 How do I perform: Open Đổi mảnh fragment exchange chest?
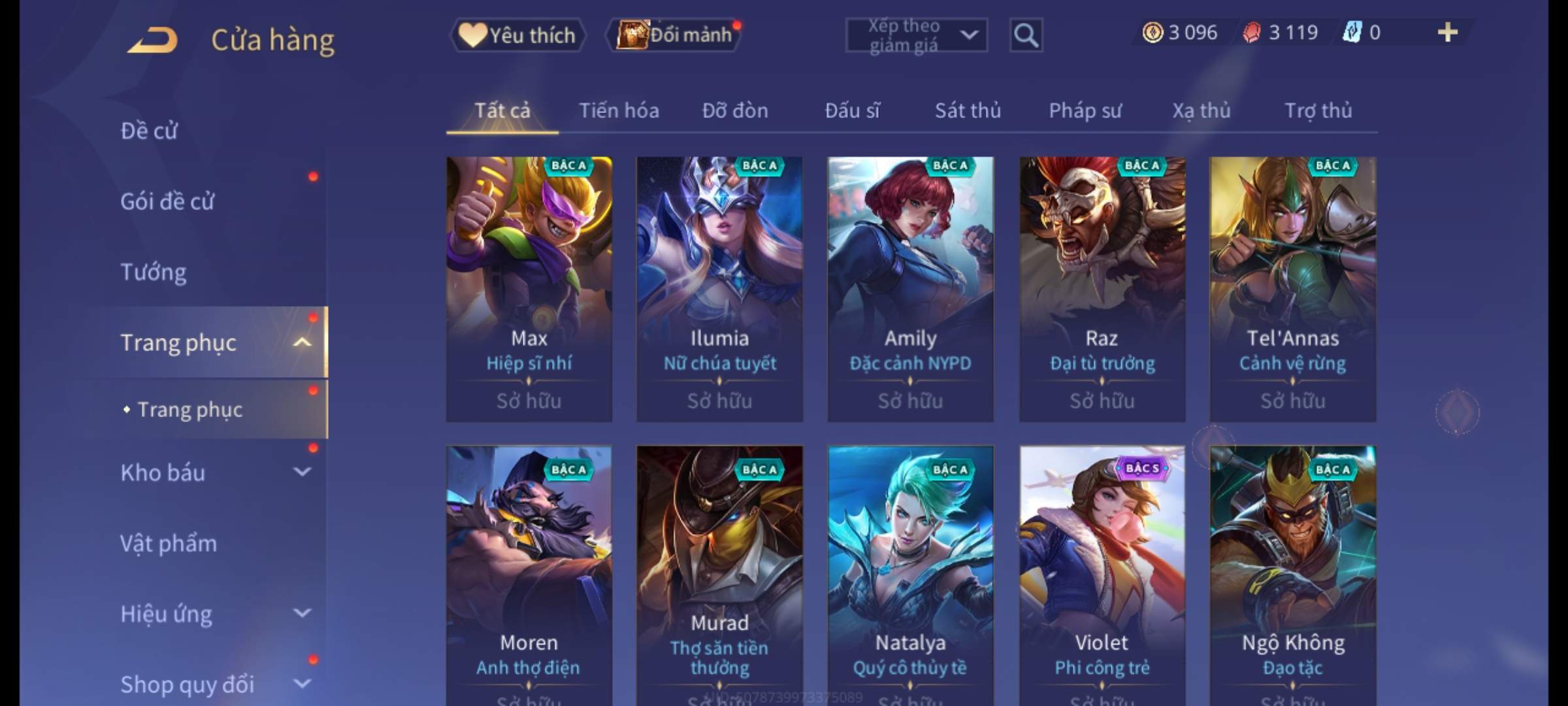coord(674,35)
